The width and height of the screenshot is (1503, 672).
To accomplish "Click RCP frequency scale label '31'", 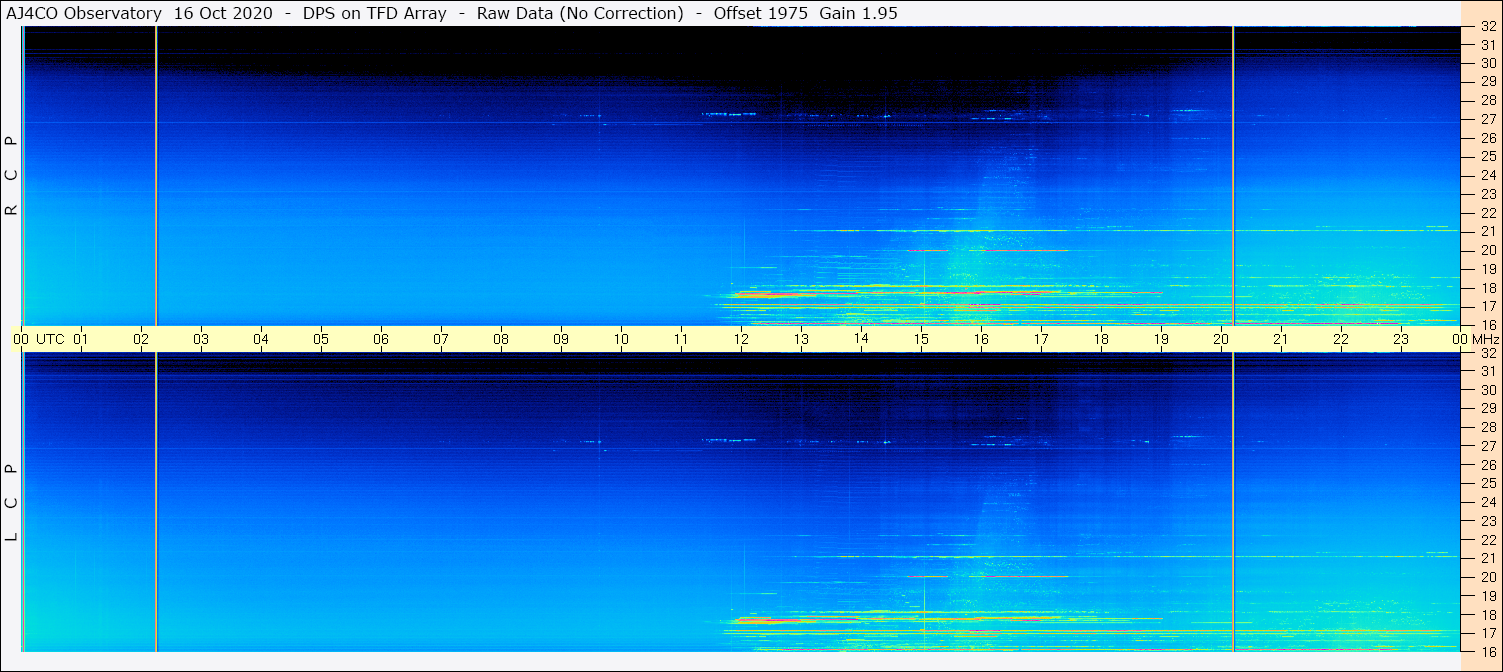I will tap(1488, 45).
